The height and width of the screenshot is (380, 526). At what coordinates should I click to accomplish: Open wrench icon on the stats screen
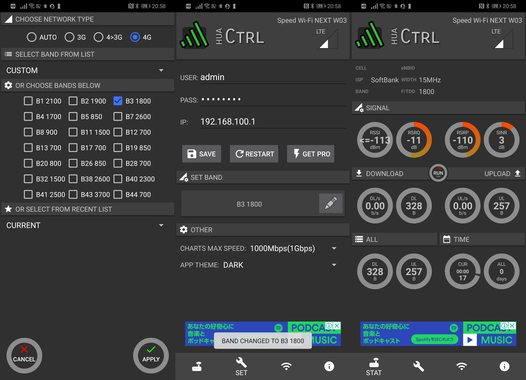click(418, 366)
